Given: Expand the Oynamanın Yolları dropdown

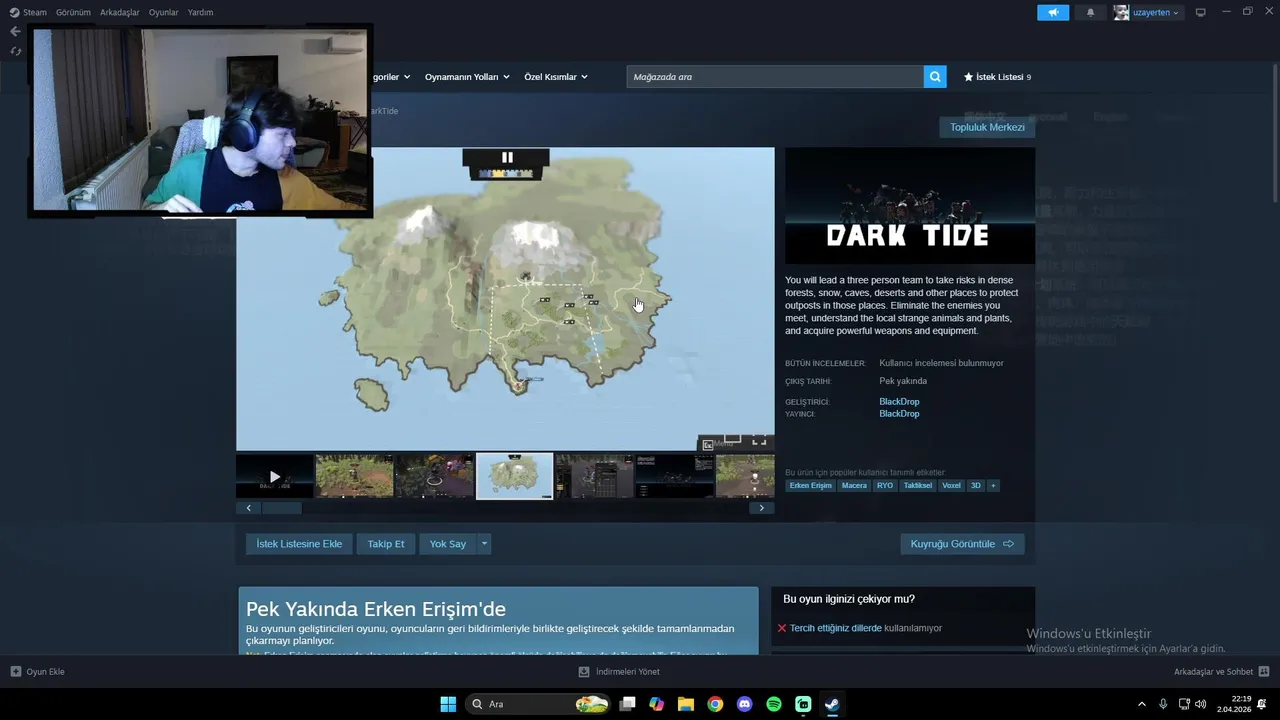Looking at the screenshot, I should coord(467,77).
